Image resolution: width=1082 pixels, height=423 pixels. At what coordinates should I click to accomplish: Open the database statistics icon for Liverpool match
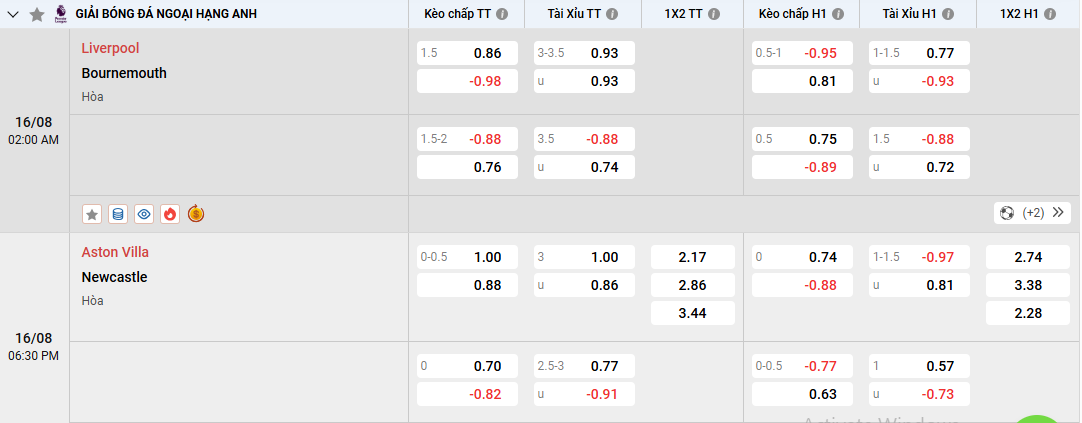[x=118, y=213]
